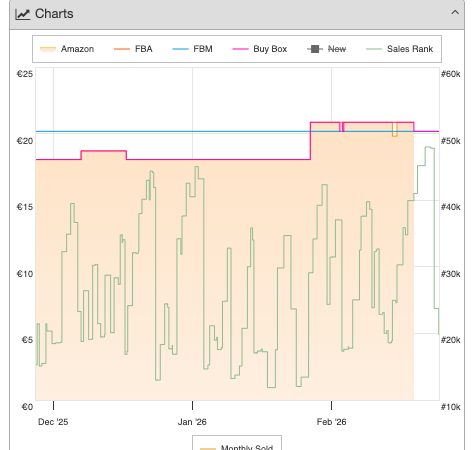
Task: Toggle the Buy Box series in the legend
Action: click(x=260, y=49)
